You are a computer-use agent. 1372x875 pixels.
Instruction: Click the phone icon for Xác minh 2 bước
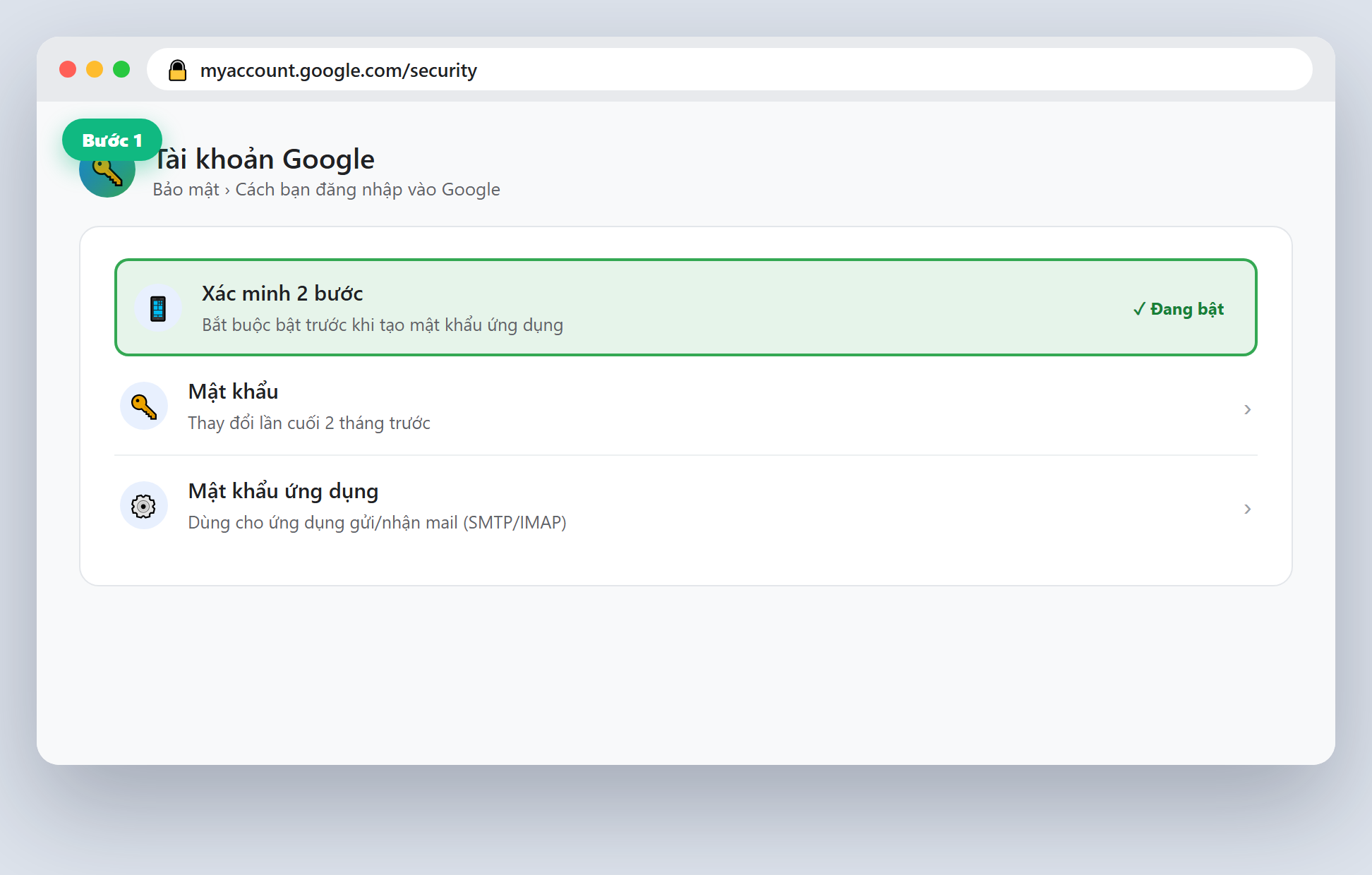point(158,308)
